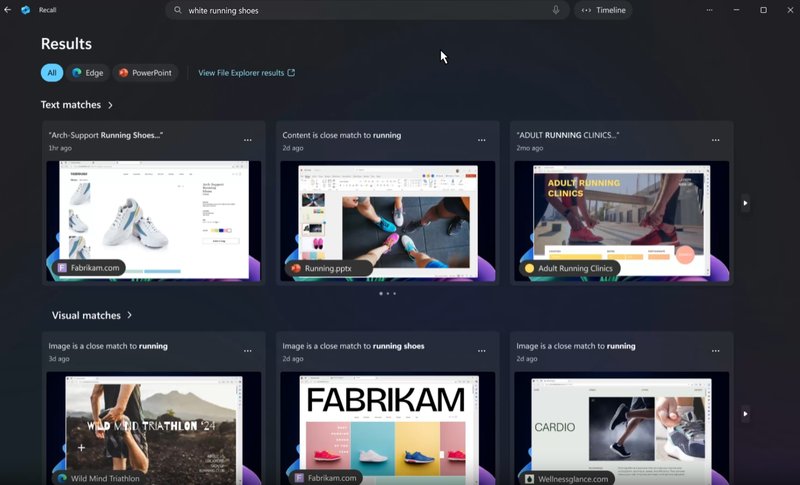Screen dimensions: 800x485
Task: Open the three-dot menu in title bar
Action: (709, 10)
